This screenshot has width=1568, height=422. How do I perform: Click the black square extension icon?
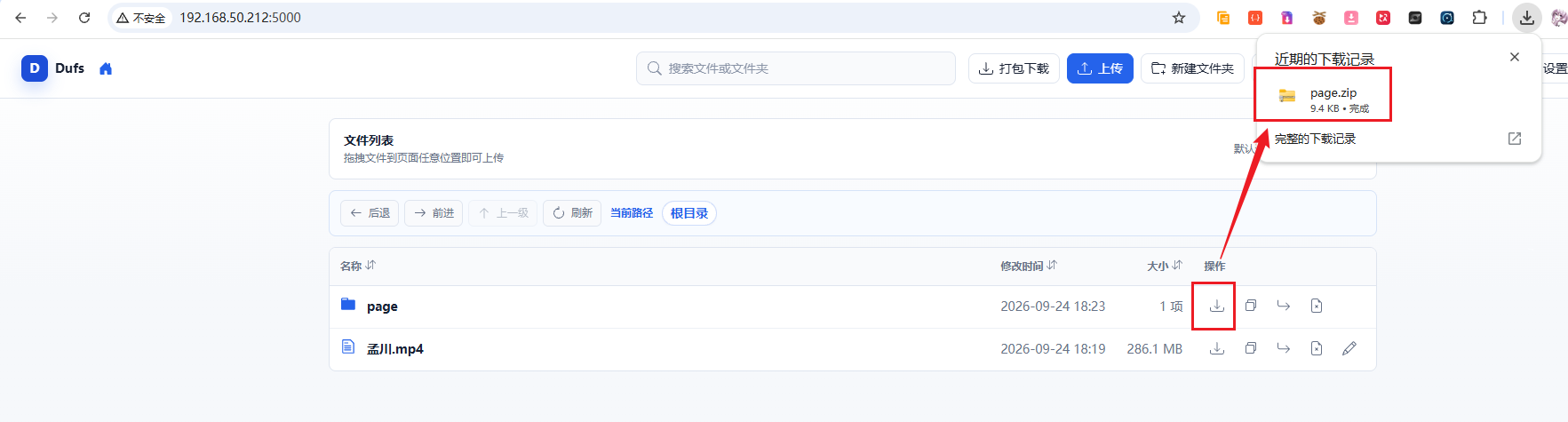[1415, 18]
